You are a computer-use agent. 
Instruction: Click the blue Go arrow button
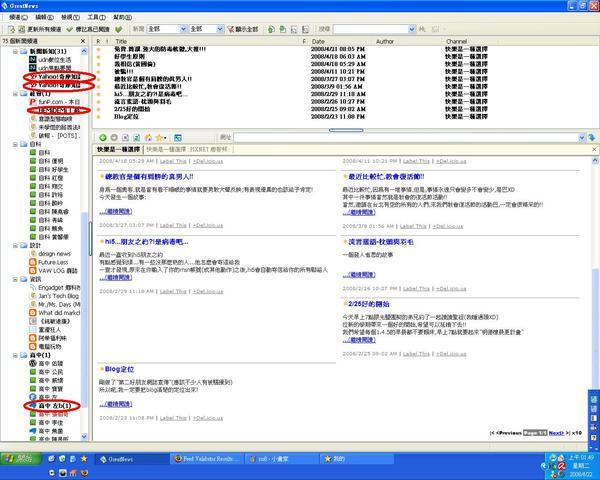[592, 137]
